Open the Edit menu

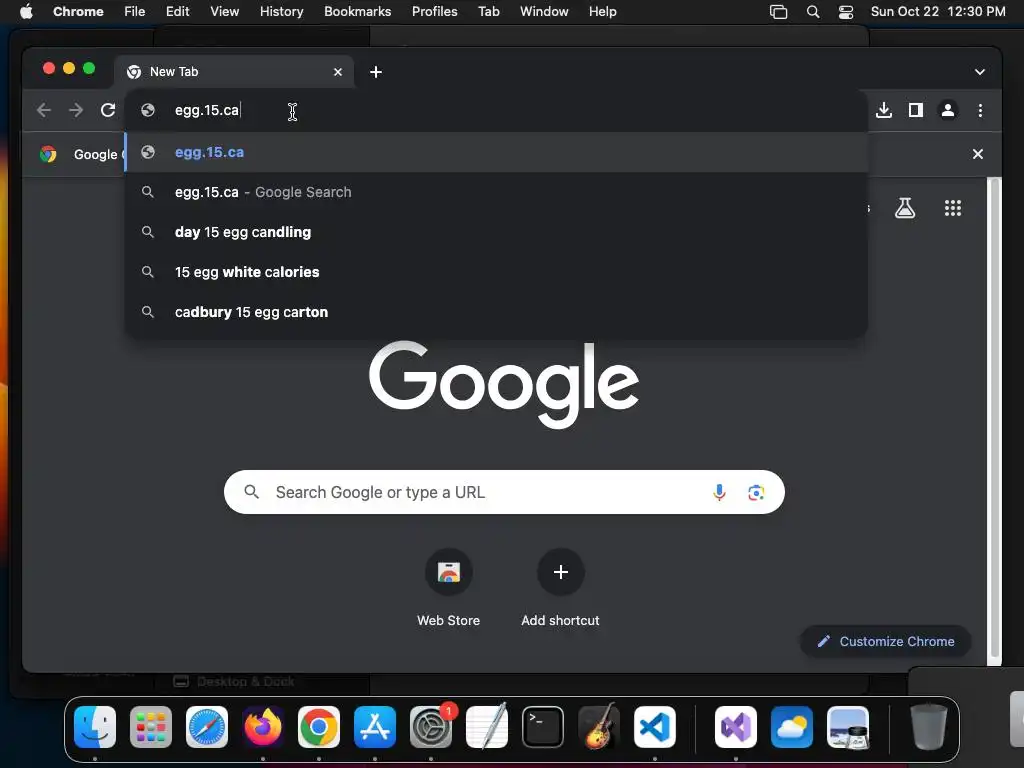(177, 12)
